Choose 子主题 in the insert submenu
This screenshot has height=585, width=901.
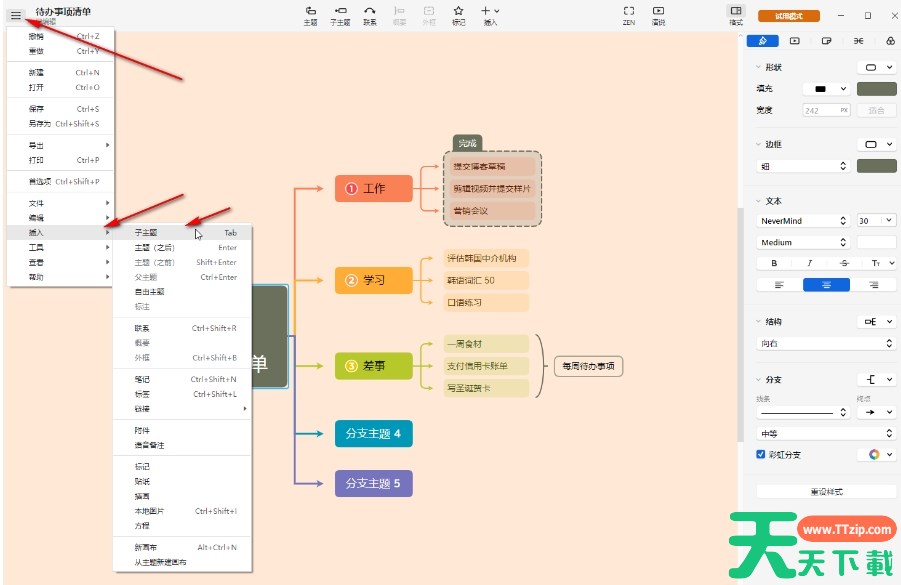click(153, 232)
